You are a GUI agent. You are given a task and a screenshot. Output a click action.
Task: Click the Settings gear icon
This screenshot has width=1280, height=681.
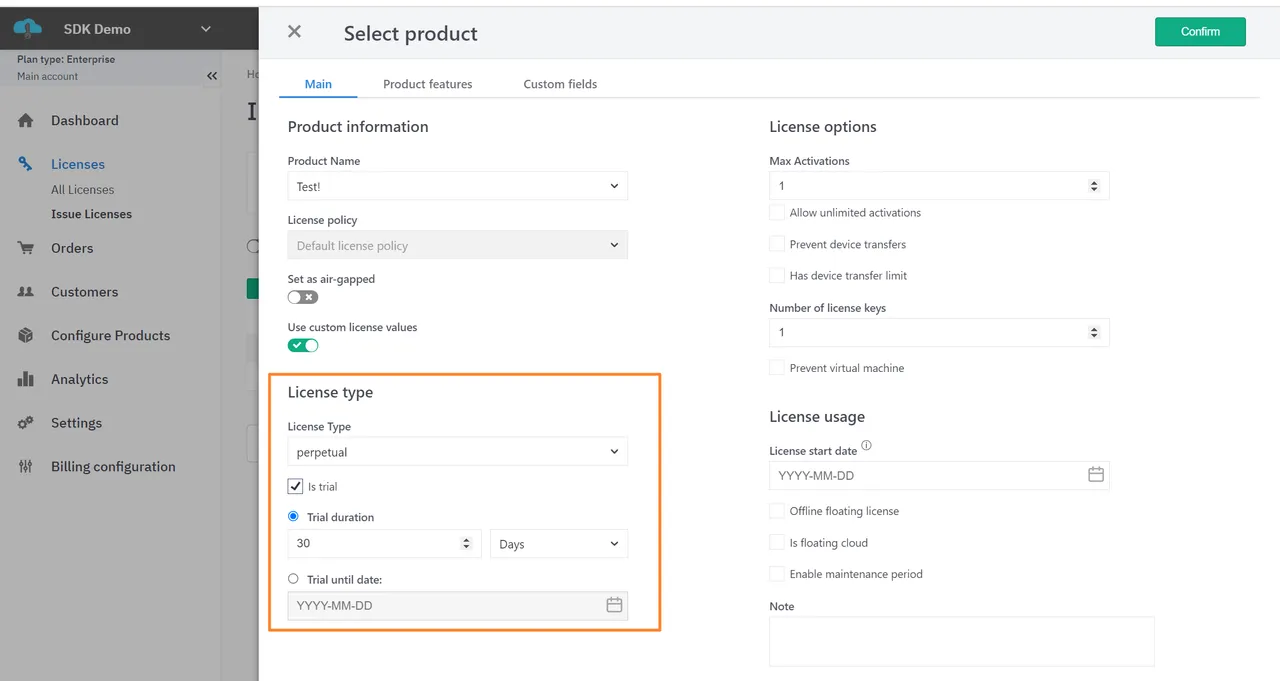click(x=25, y=422)
